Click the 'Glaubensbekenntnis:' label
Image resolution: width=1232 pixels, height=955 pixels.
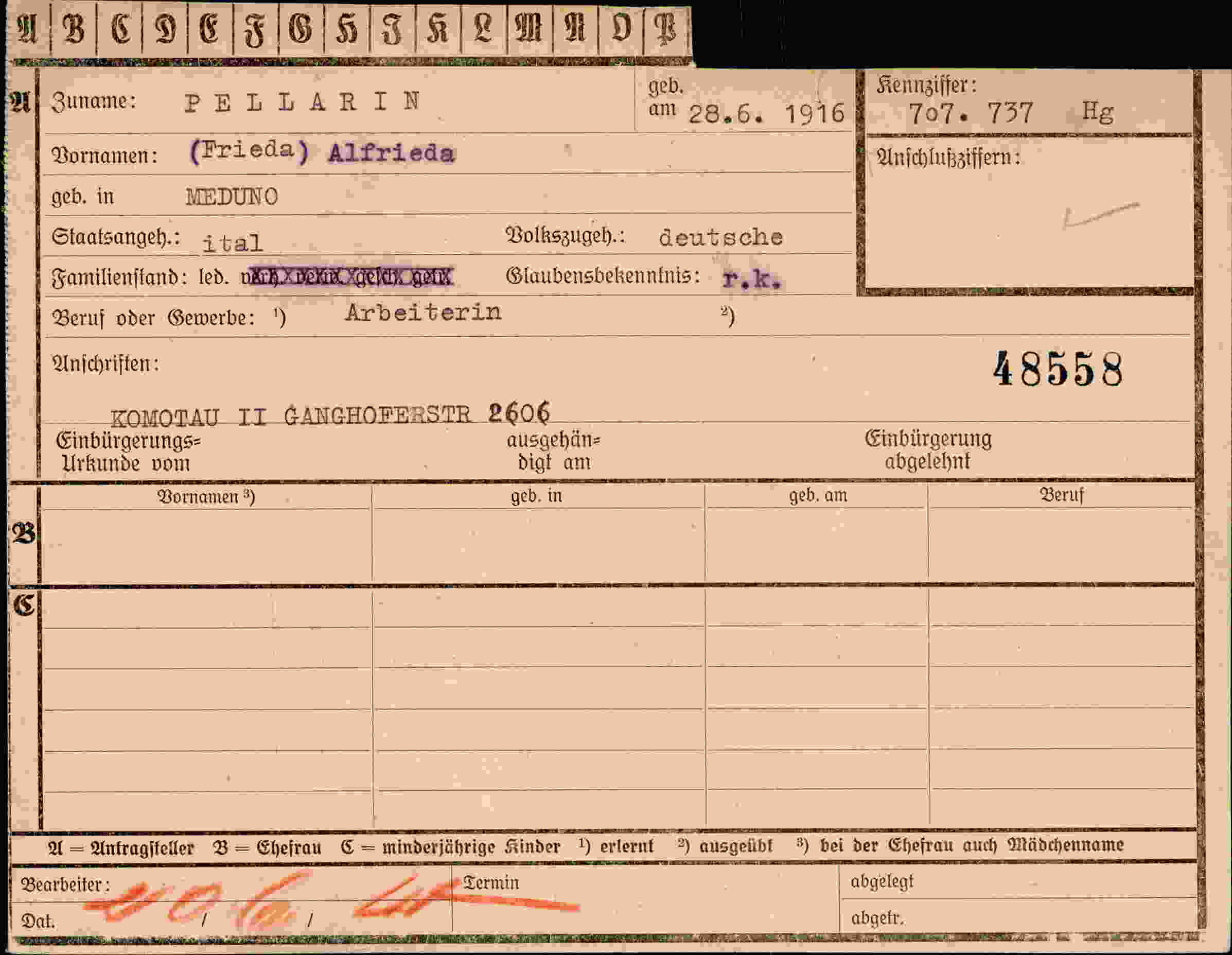point(603,276)
